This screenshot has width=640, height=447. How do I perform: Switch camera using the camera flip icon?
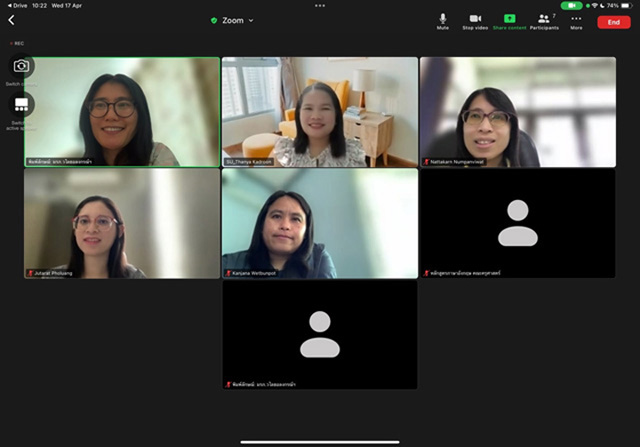(21, 68)
